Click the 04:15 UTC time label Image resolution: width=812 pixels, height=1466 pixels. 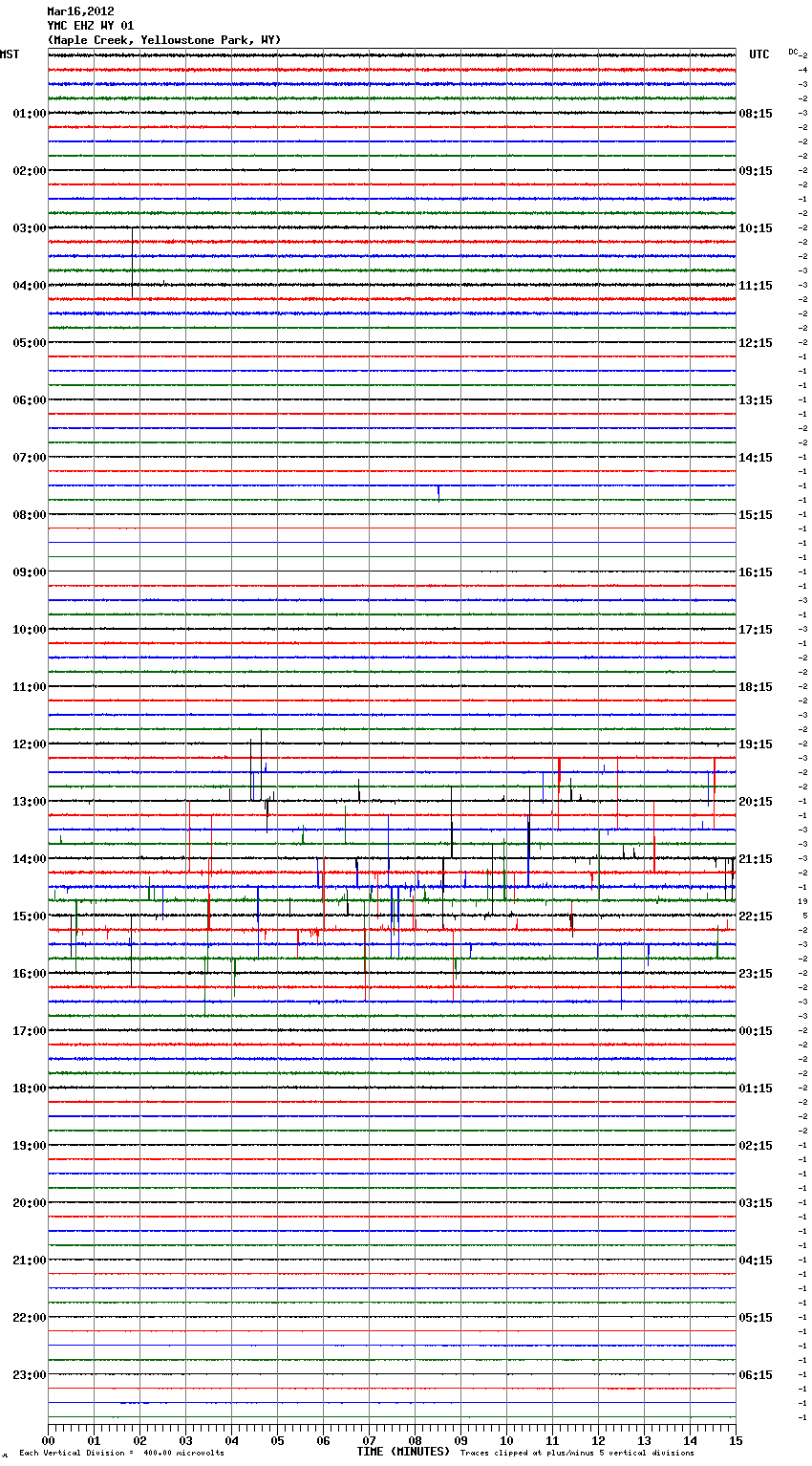[756, 1261]
